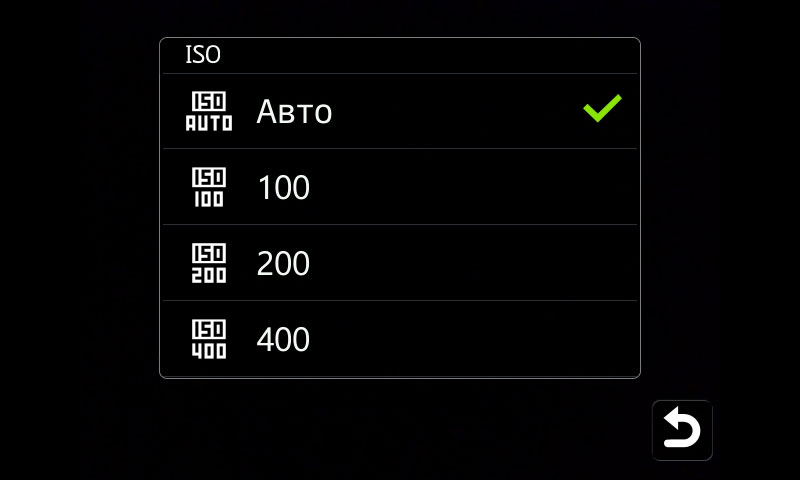
Task: Click the ISO 200 icon
Action: pos(208,263)
